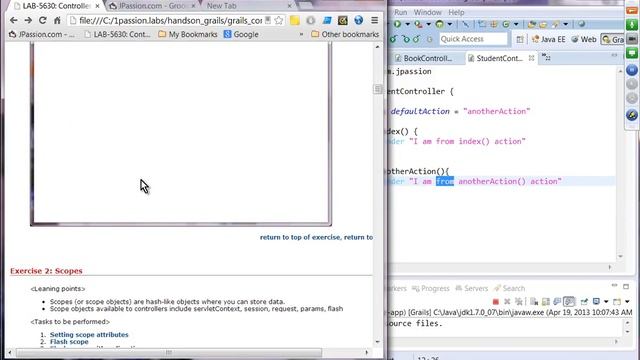This screenshot has width=640, height=360.
Task: Click the yellow note extension icon in Chrome
Action: point(295,20)
